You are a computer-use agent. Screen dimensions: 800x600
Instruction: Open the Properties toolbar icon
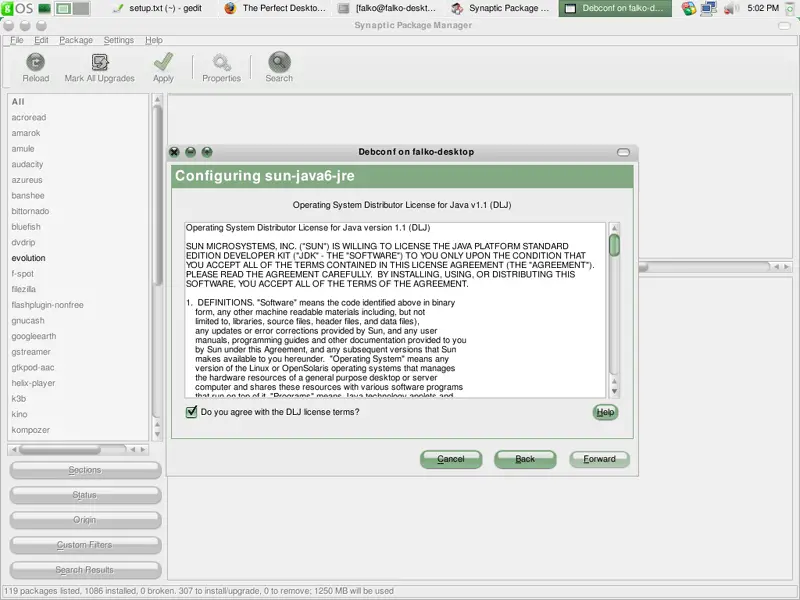pyautogui.click(x=221, y=62)
